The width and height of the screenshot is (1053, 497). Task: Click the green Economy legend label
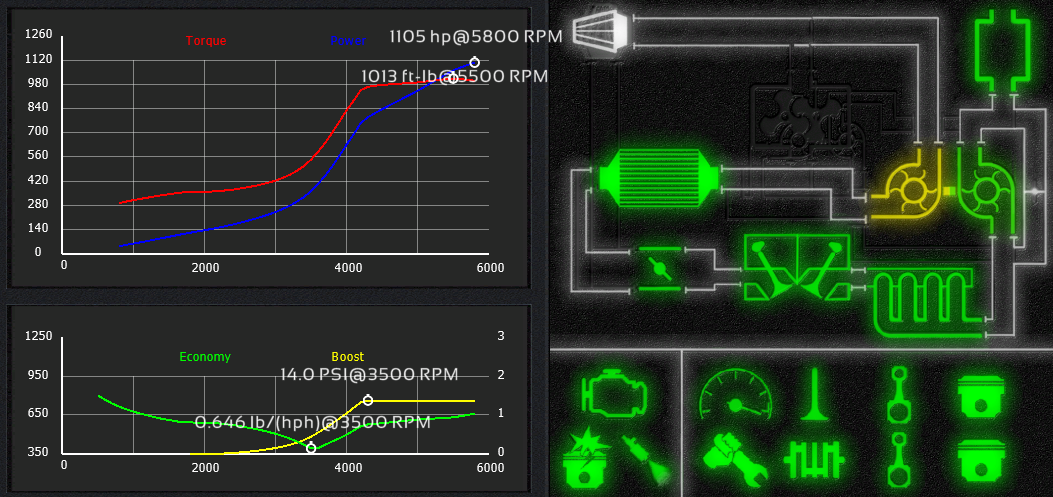(205, 357)
